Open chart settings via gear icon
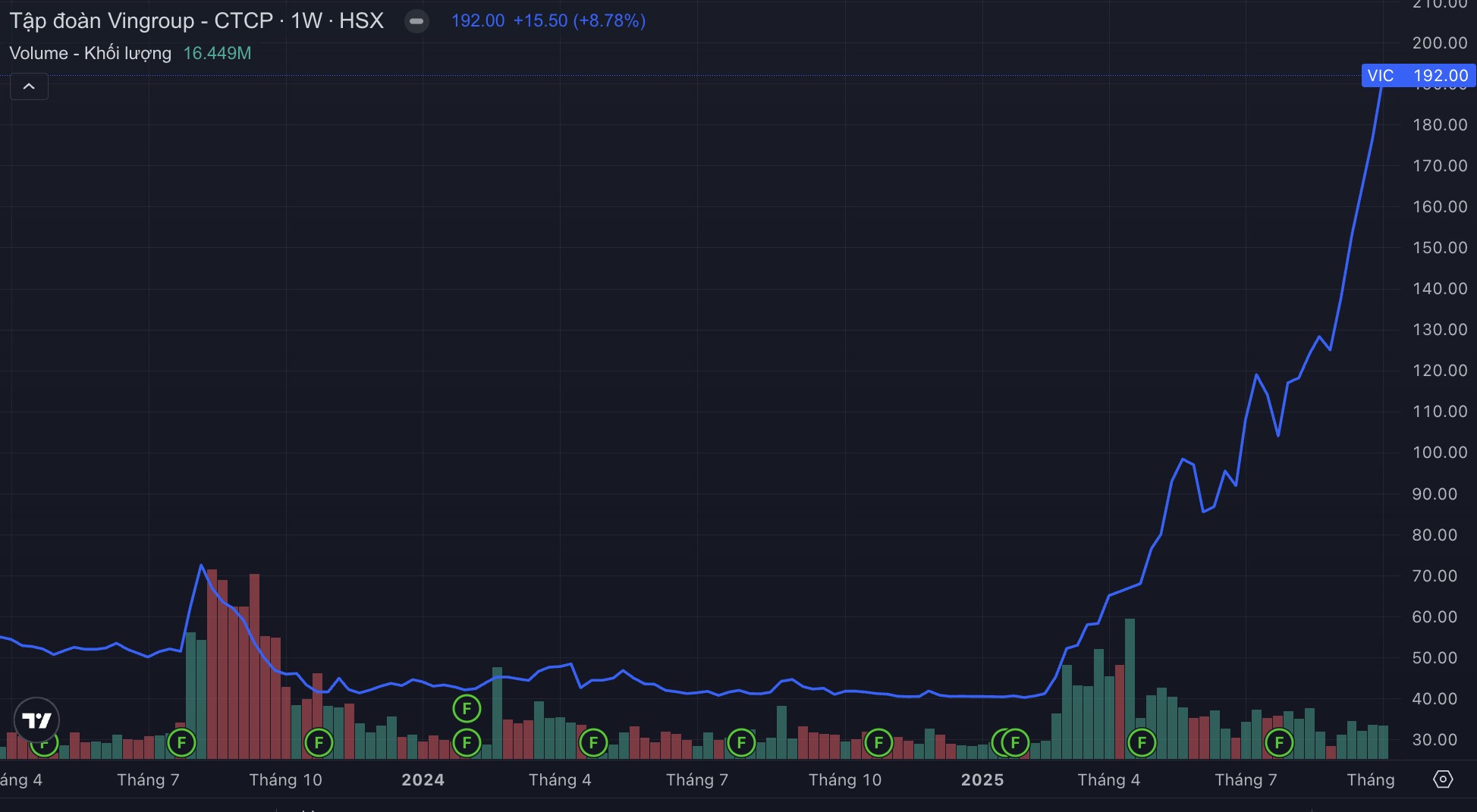Screen dimensions: 1477x812 (x=1442, y=779)
